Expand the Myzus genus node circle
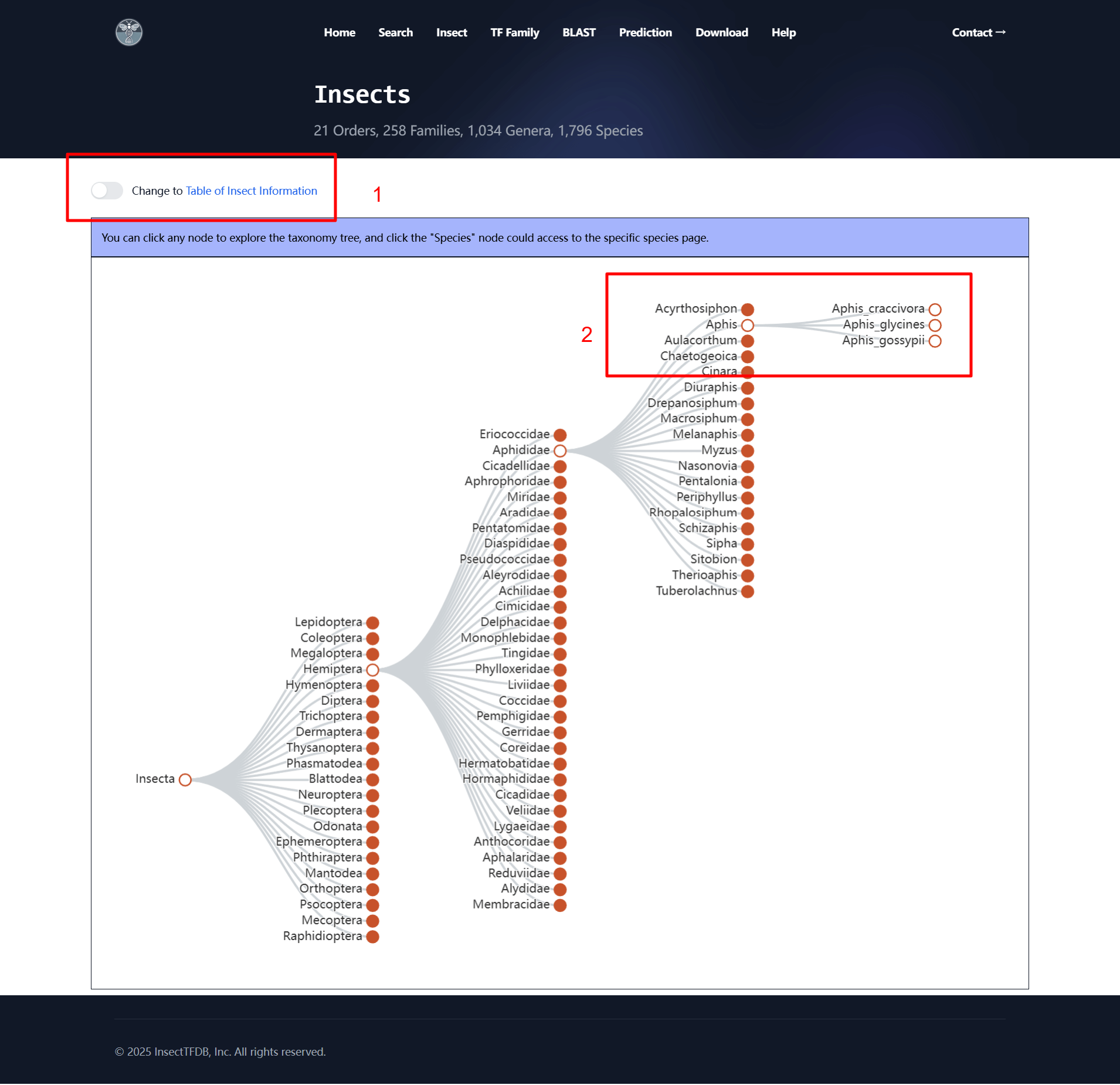The width and height of the screenshot is (1120, 1085). pyautogui.click(x=747, y=450)
